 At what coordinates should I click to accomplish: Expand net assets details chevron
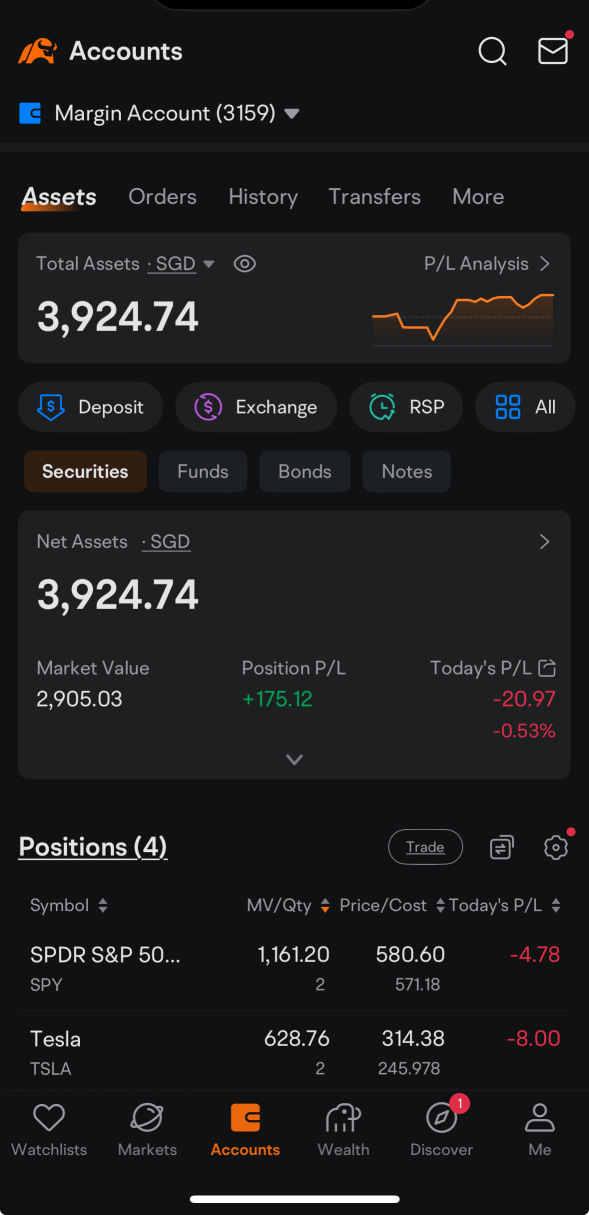click(x=294, y=759)
